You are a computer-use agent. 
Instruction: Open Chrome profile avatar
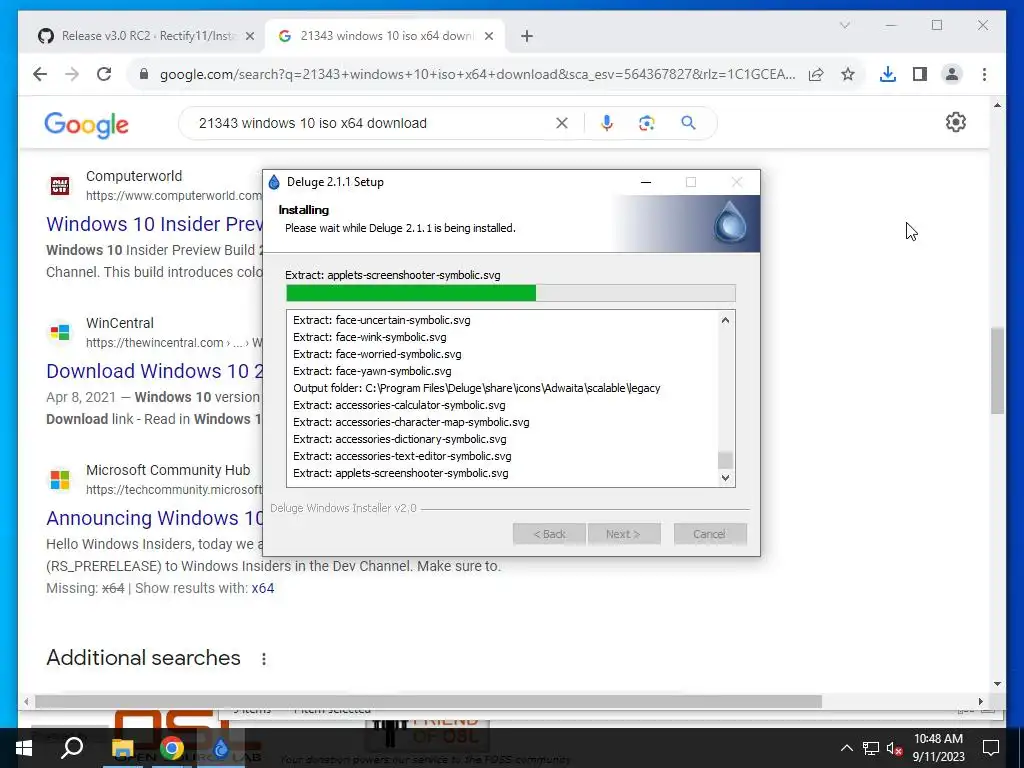pos(952,74)
